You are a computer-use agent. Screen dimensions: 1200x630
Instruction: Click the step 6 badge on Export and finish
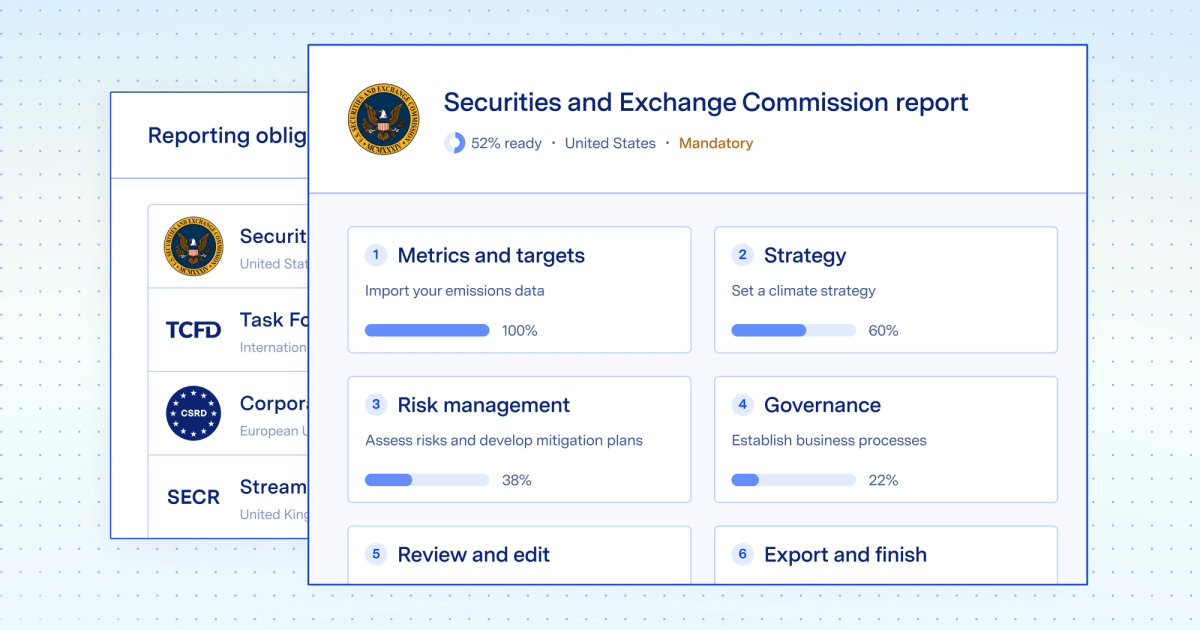pyautogui.click(x=742, y=554)
